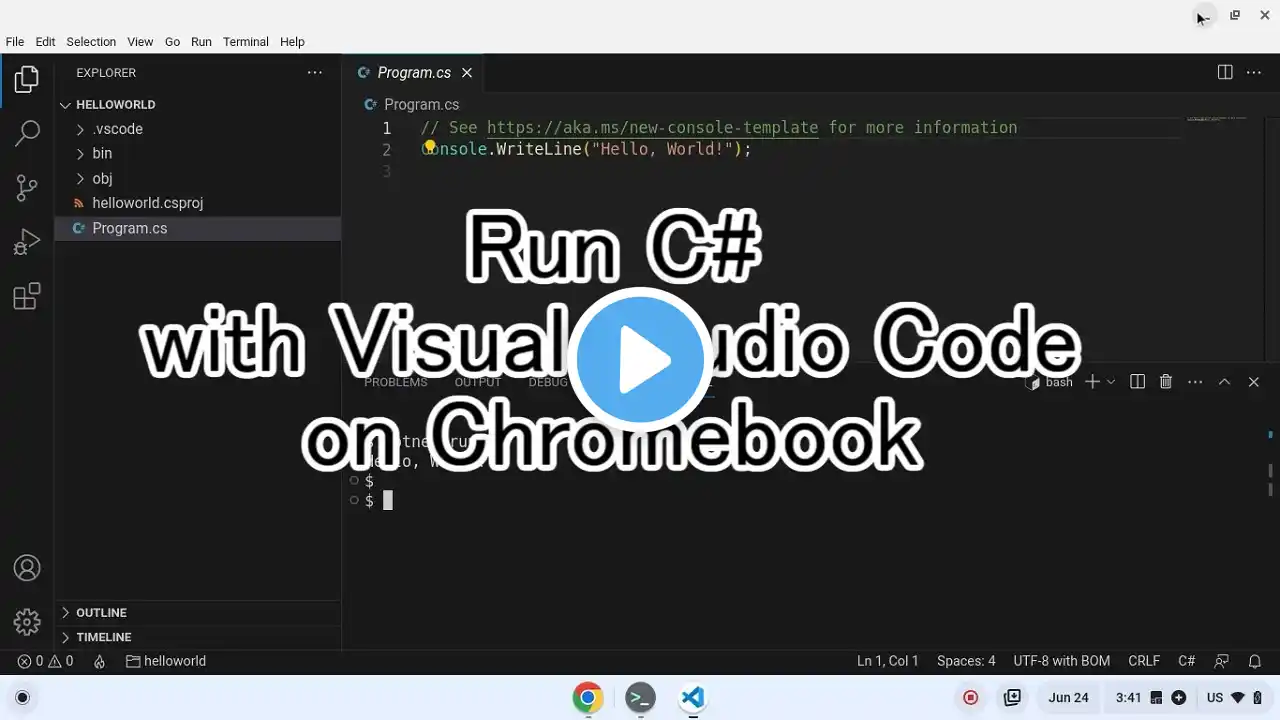
Task: Open the Run and Debug view
Action: tap(27, 242)
